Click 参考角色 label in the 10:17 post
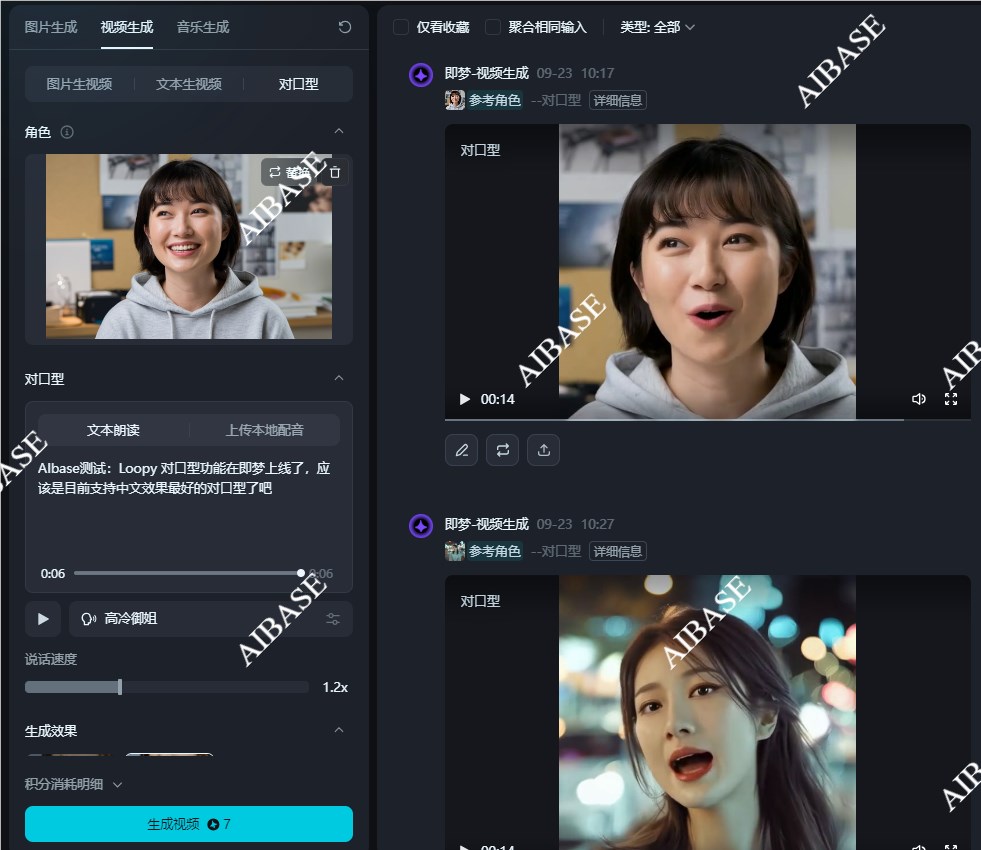This screenshot has height=850, width=981. (495, 100)
